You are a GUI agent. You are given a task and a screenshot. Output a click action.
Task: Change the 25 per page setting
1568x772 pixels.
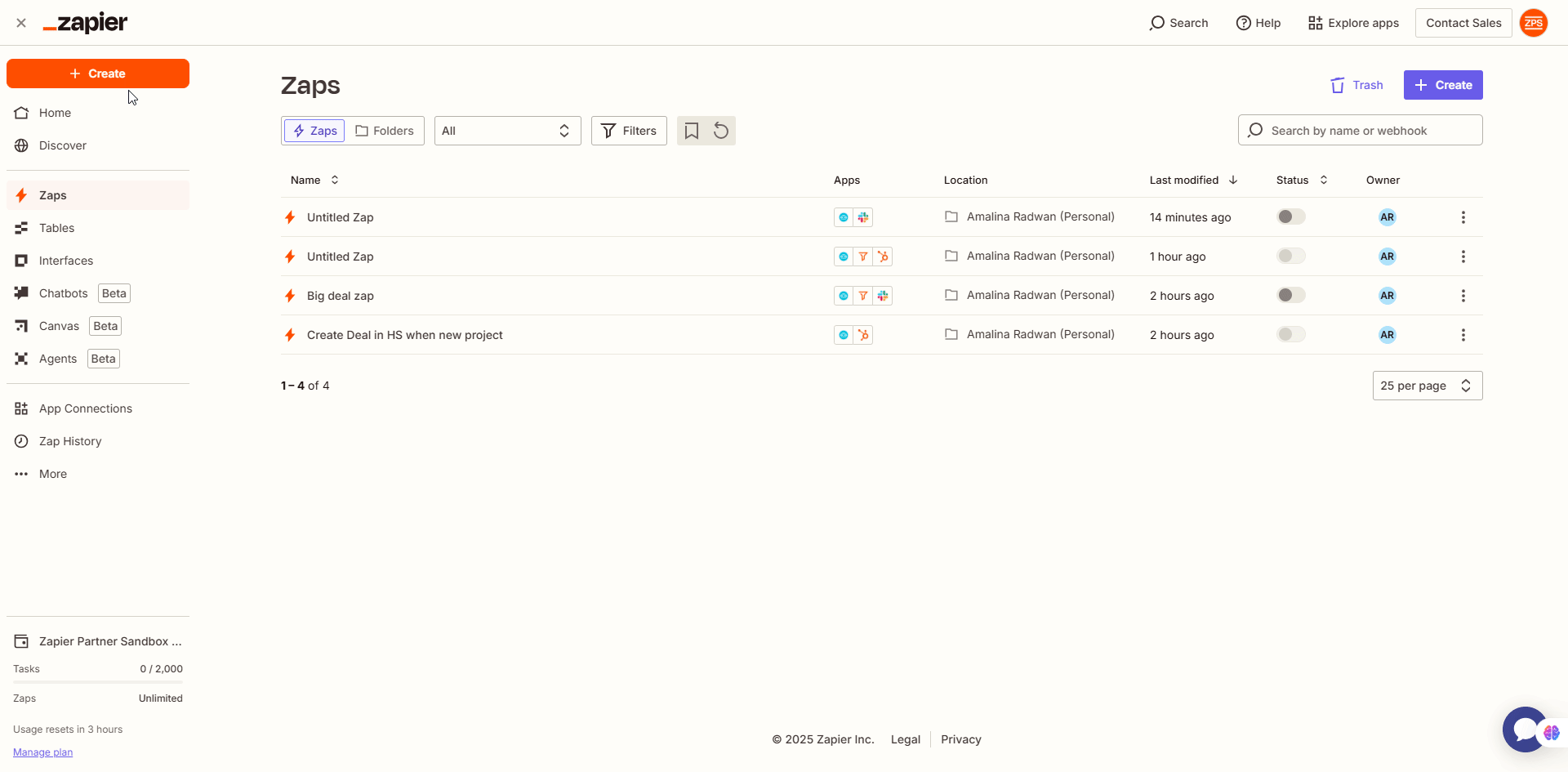(1426, 385)
